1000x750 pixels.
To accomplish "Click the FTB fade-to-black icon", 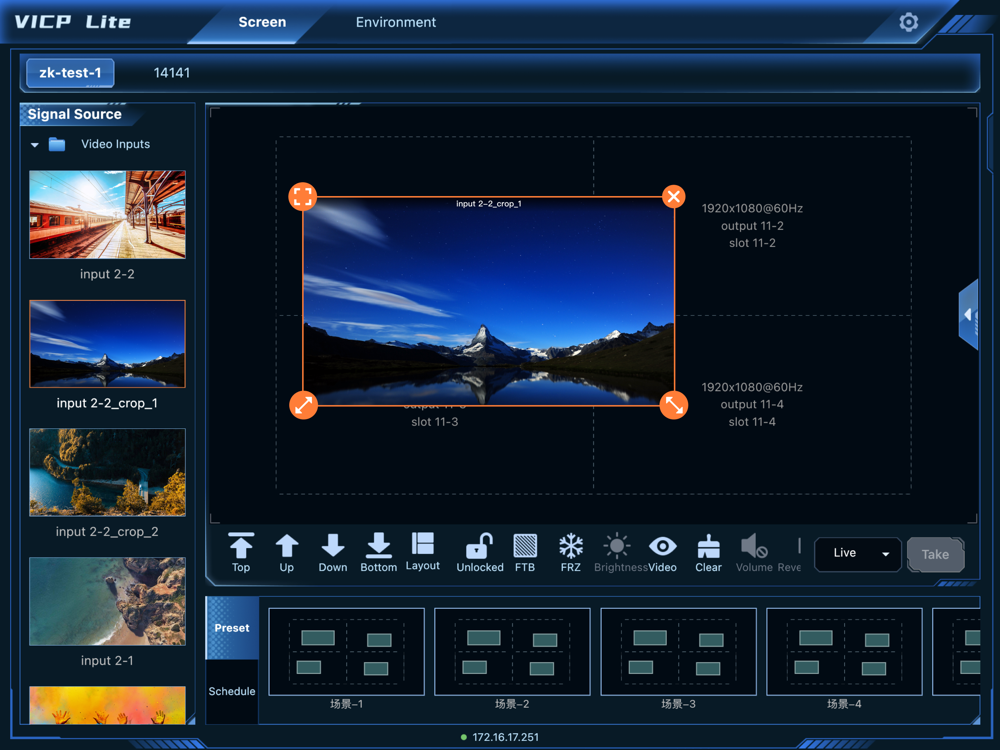I will tap(525, 552).
